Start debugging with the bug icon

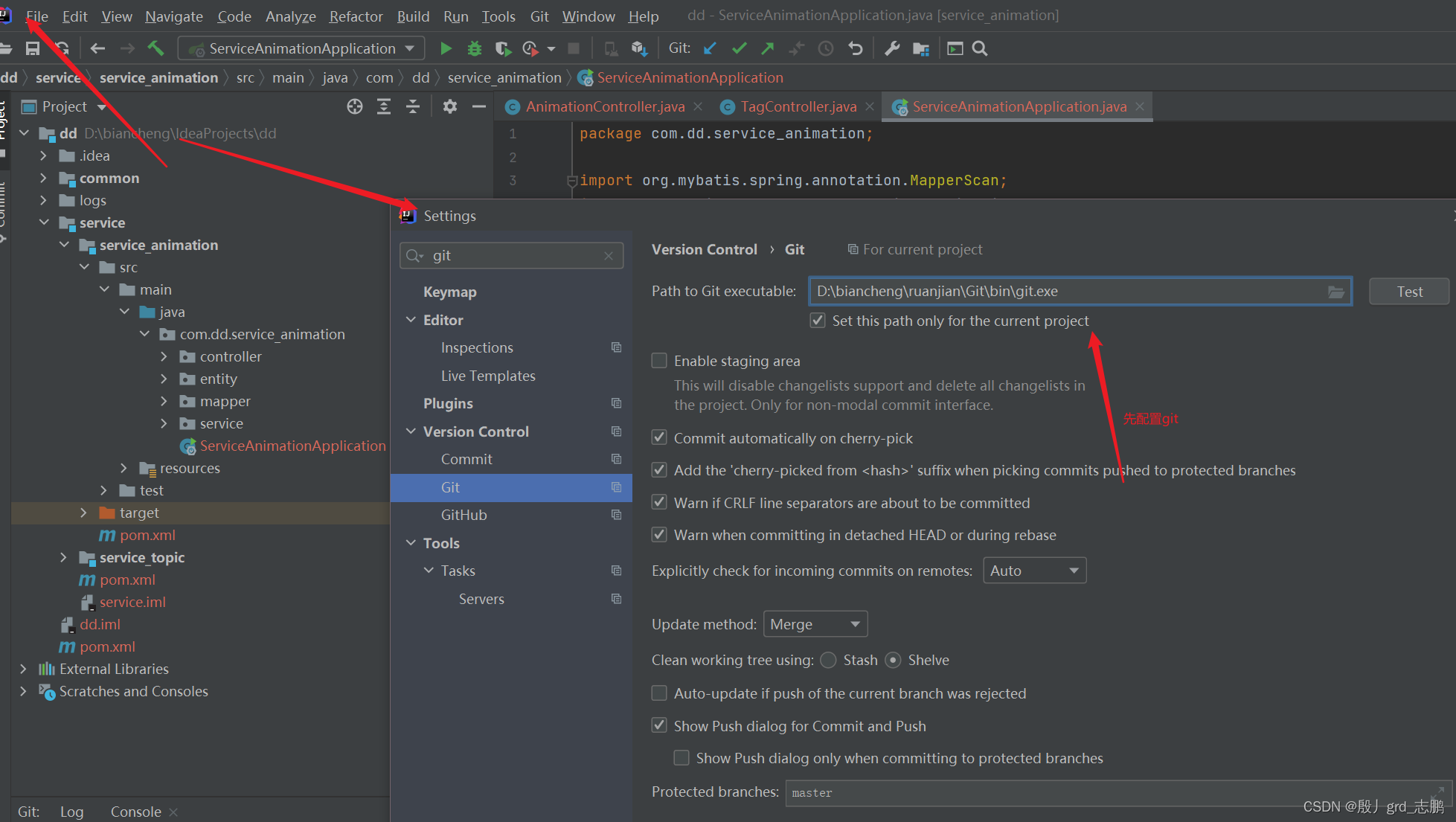[474, 48]
